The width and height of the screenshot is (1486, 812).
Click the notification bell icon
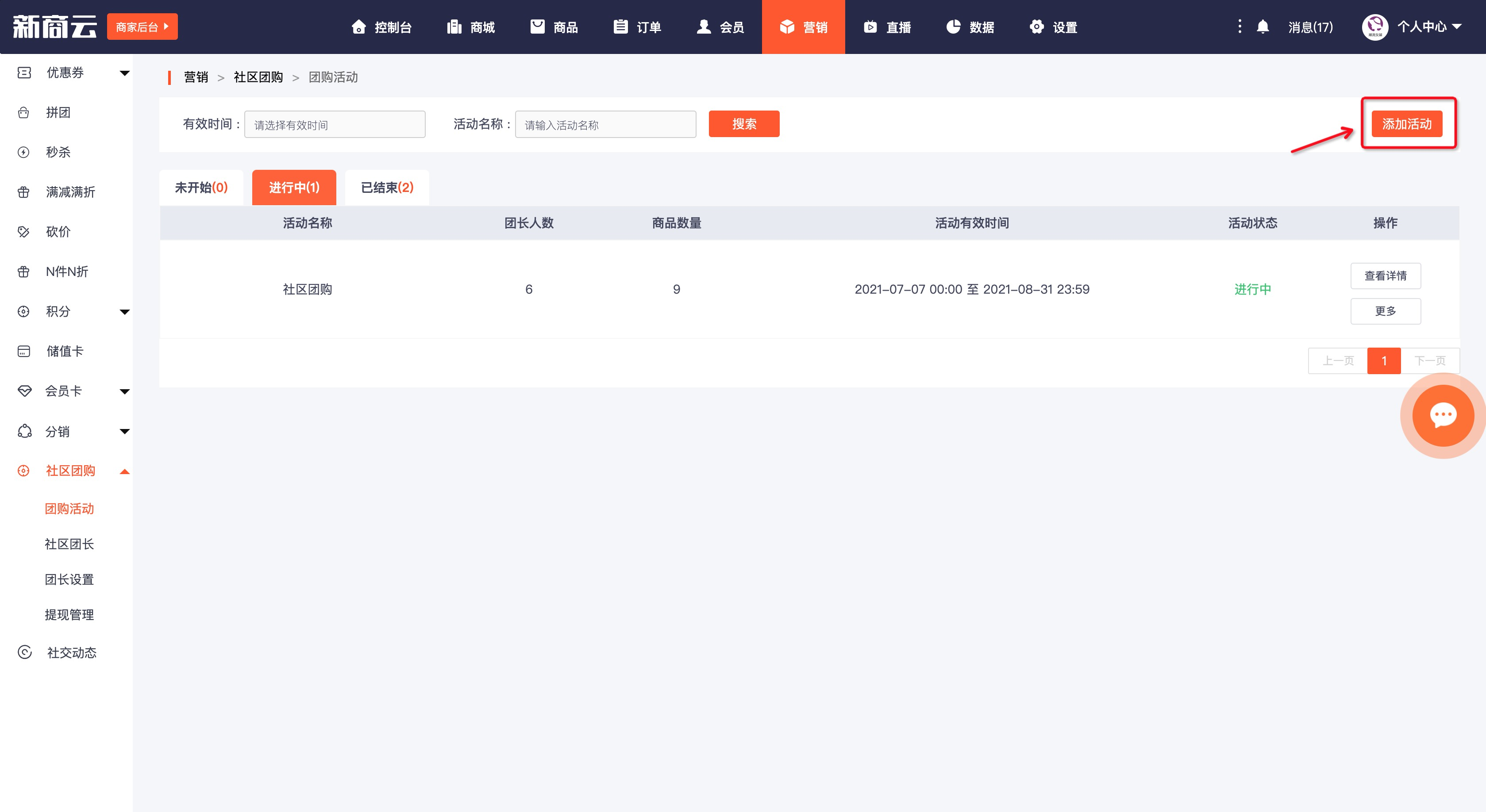pos(1263,27)
